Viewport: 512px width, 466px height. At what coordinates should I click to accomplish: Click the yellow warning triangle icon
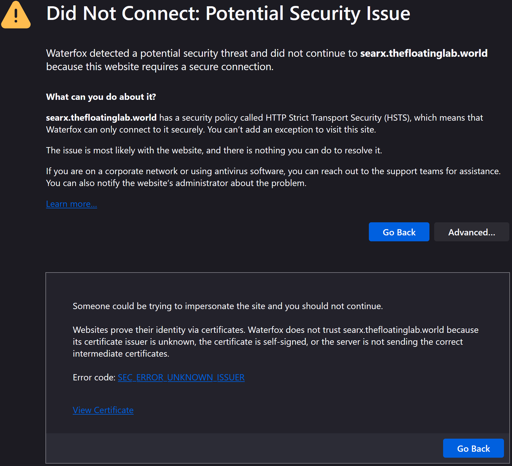pos(16,15)
